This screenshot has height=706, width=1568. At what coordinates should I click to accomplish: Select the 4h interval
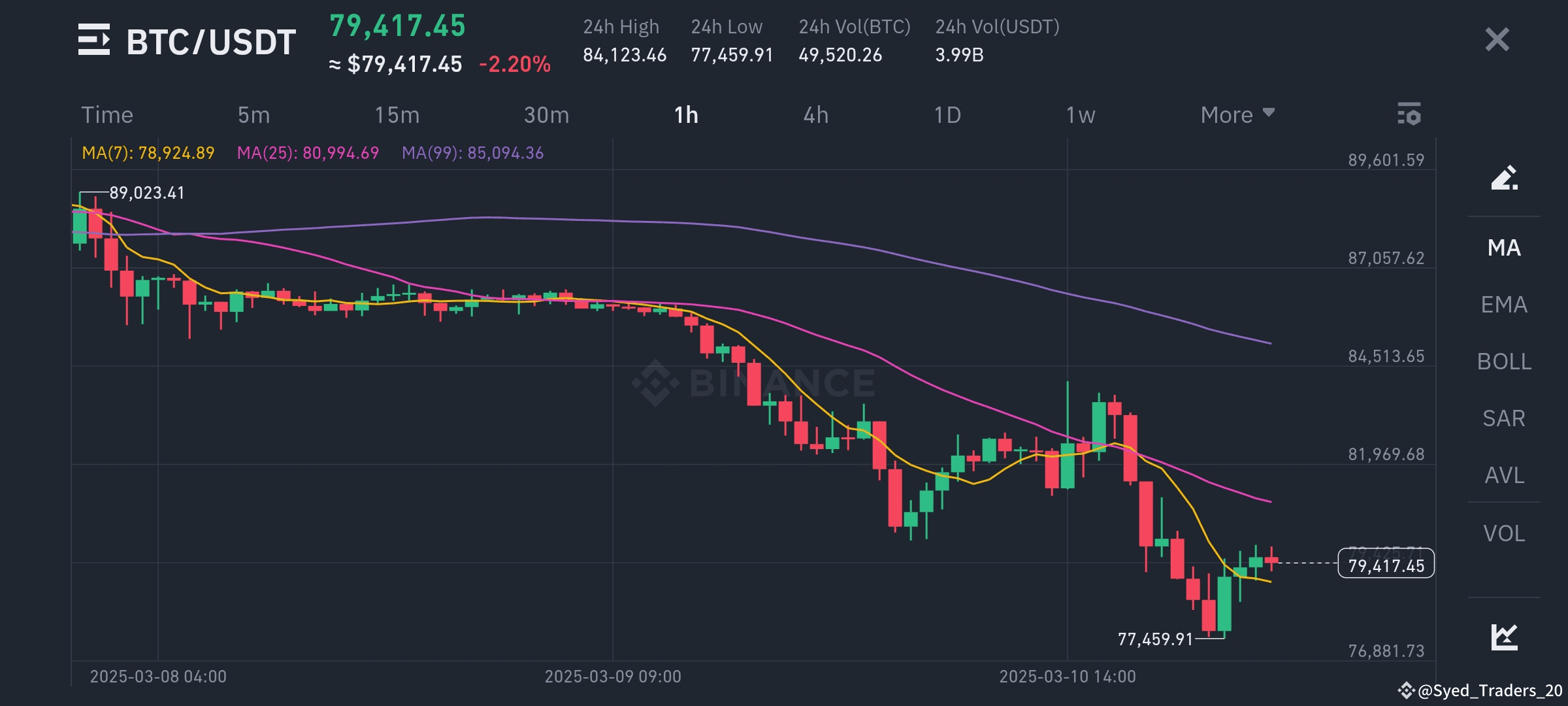pyautogui.click(x=816, y=115)
